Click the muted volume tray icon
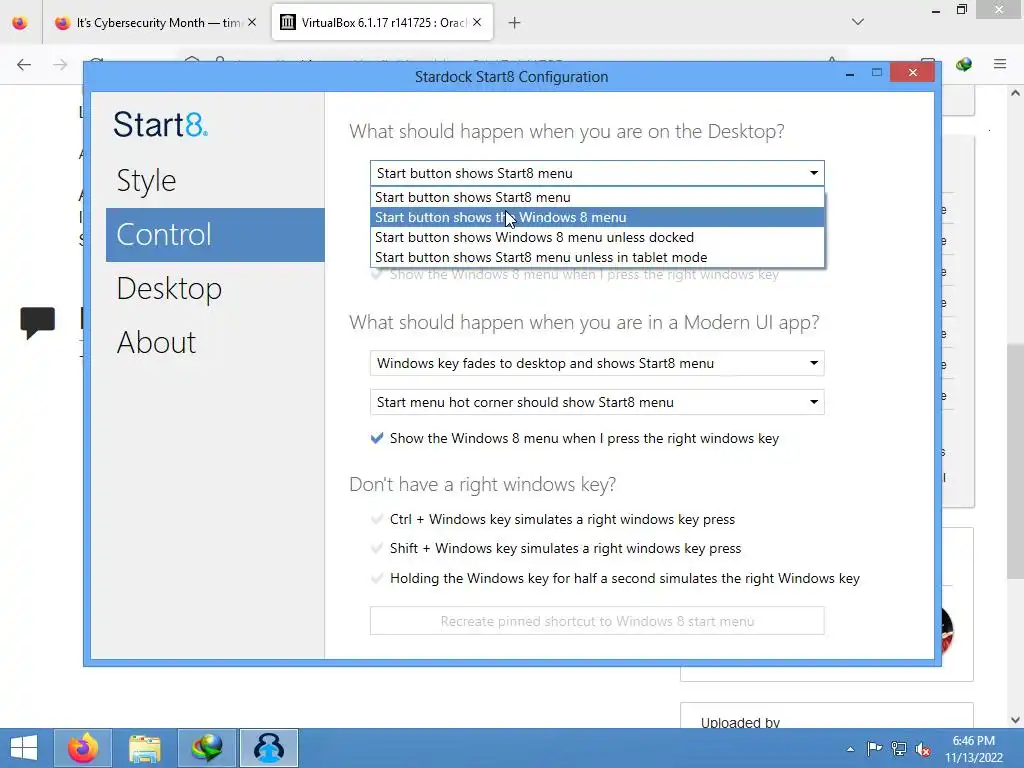 [923, 749]
